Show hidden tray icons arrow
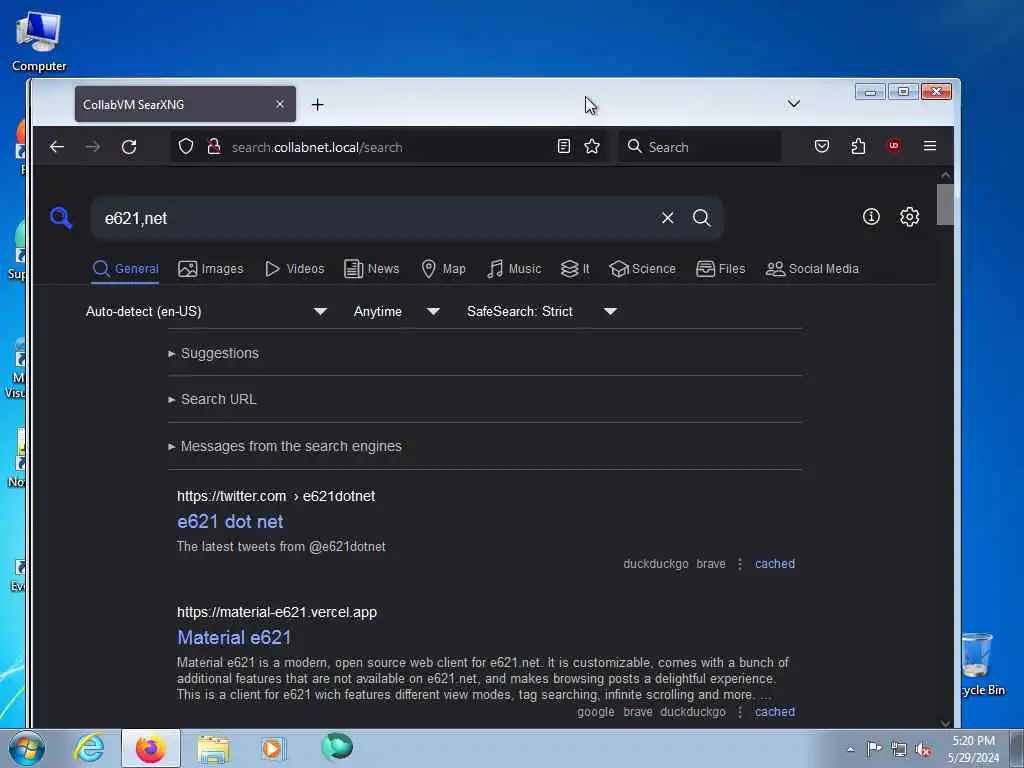Screen dimensions: 1024x768 pyautogui.click(x=850, y=749)
